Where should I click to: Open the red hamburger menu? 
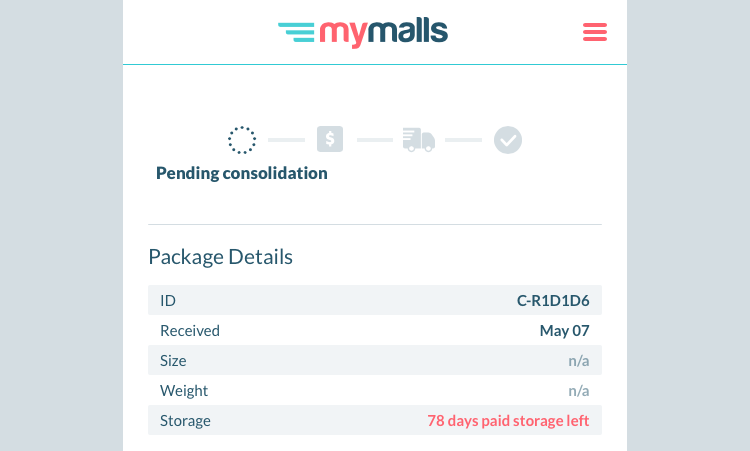point(595,32)
